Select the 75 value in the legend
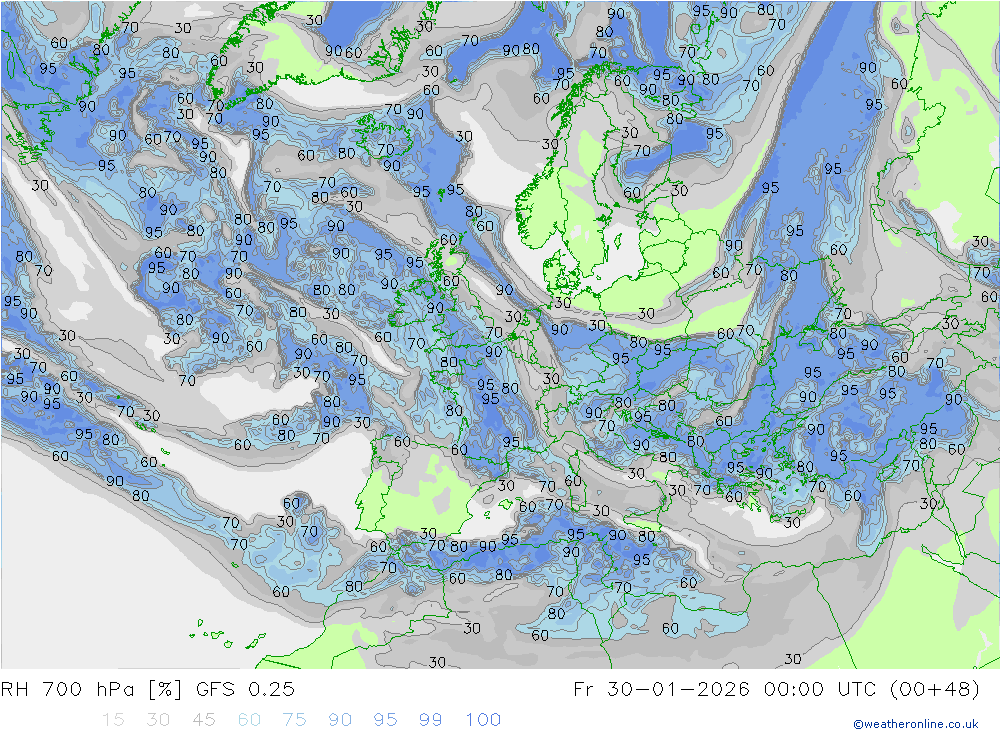The image size is (1000, 733). [295, 720]
